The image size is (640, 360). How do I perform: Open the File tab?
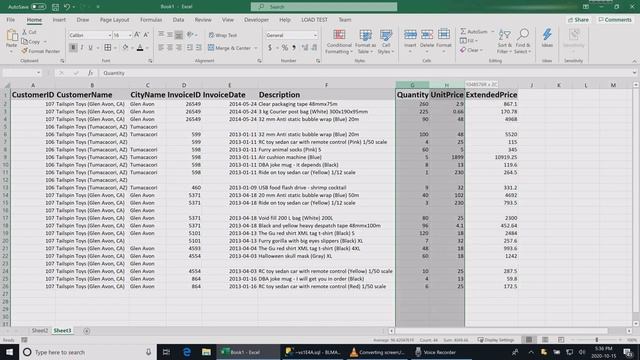point(11,20)
